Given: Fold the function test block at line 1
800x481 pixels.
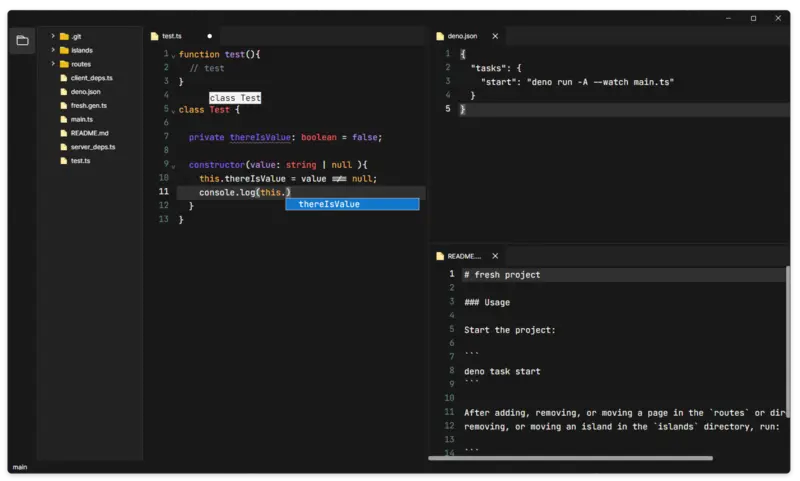Looking at the screenshot, I should click(173, 56).
